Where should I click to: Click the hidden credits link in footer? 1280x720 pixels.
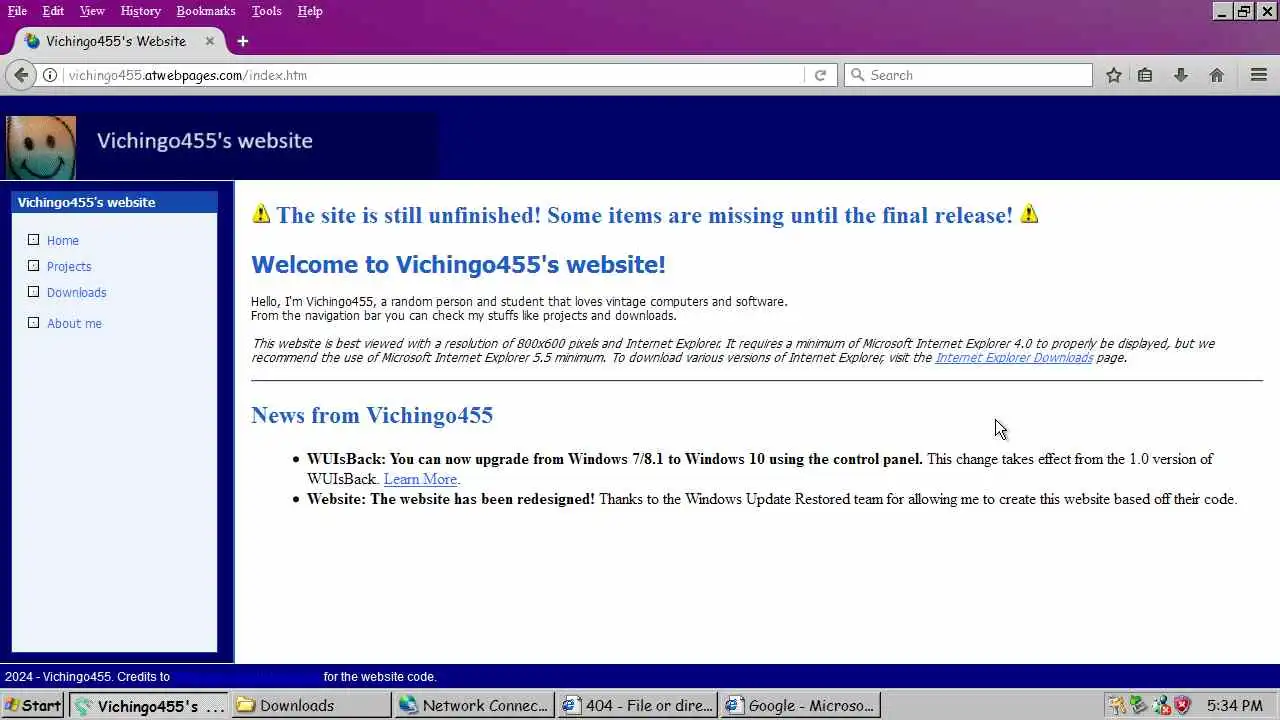coord(247,677)
